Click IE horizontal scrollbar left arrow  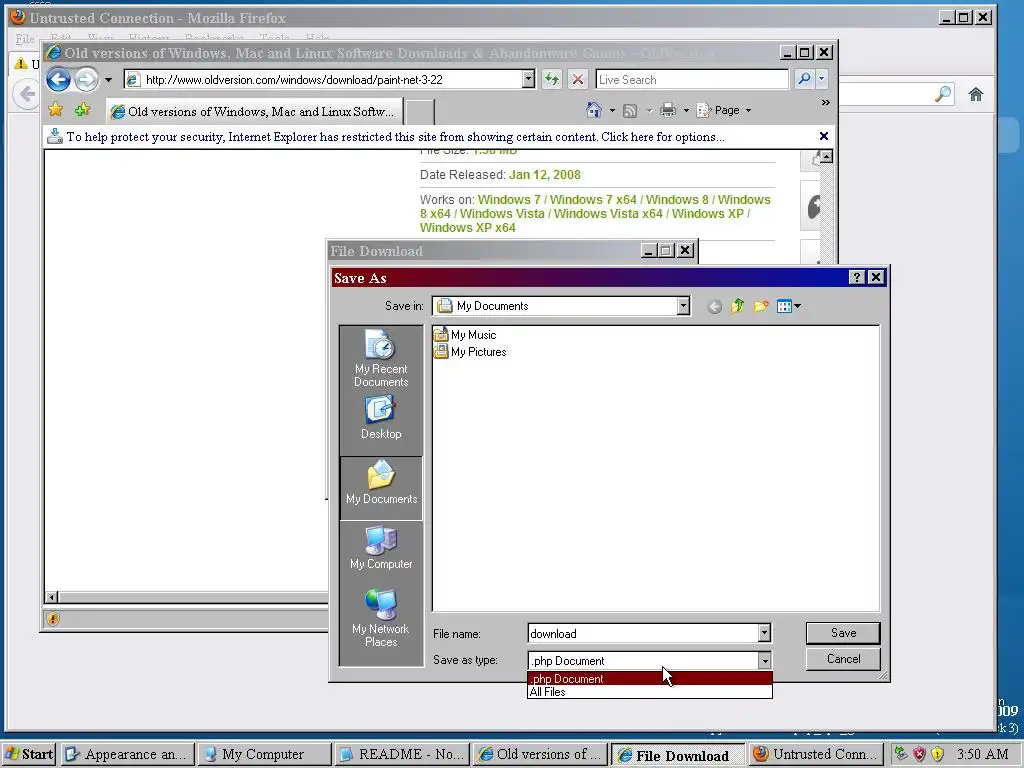[x=52, y=597]
